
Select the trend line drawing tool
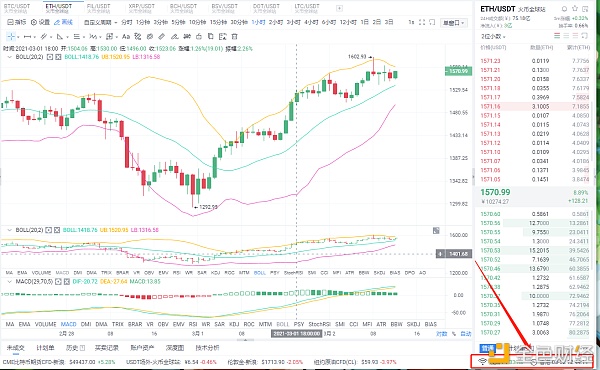[28, 37]
